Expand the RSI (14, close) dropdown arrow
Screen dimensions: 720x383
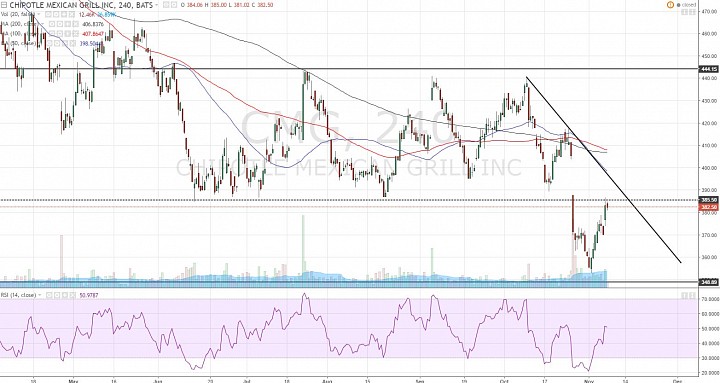coord(39,295)
